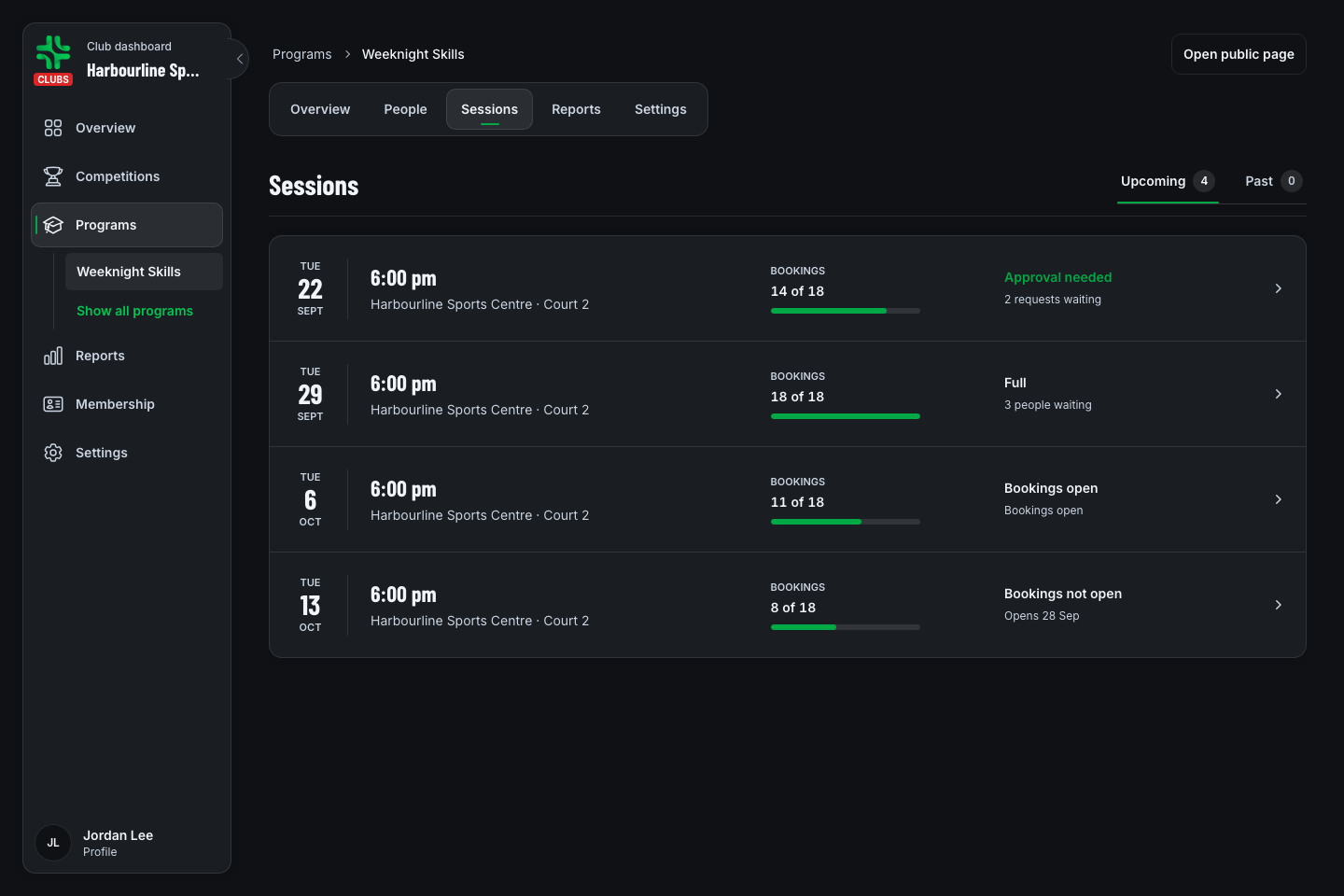
Task: Click the Programs graduation cap icon
Action: pyautogui.click(x=53, y=225)
